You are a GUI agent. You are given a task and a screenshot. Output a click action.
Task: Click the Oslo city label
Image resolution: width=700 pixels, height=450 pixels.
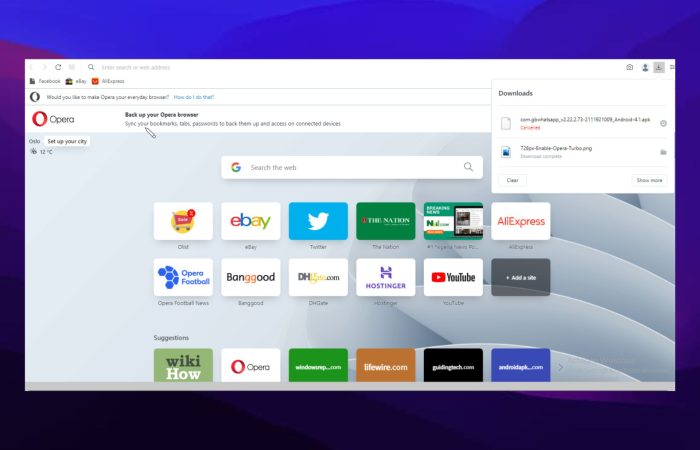coord(34,141)
